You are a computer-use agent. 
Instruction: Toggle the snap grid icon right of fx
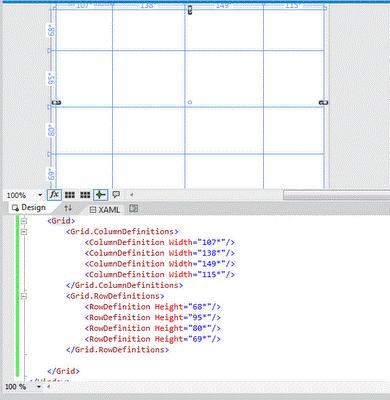(x=70, y=195)
